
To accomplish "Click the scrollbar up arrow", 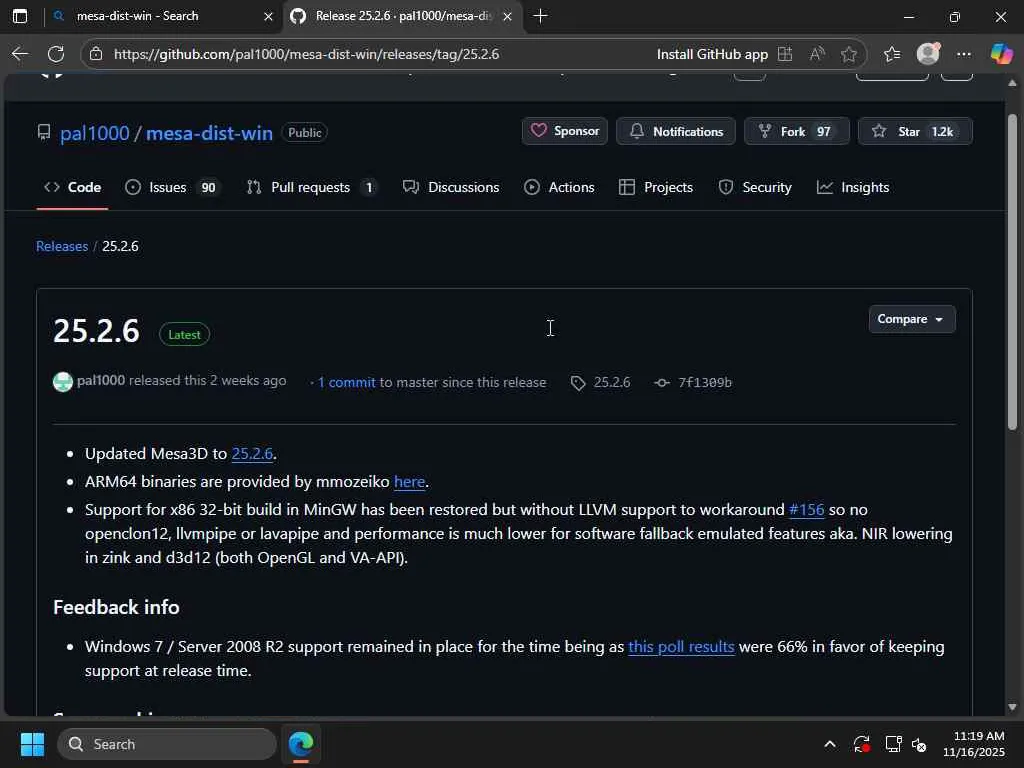I will [x=1012, y=83].
